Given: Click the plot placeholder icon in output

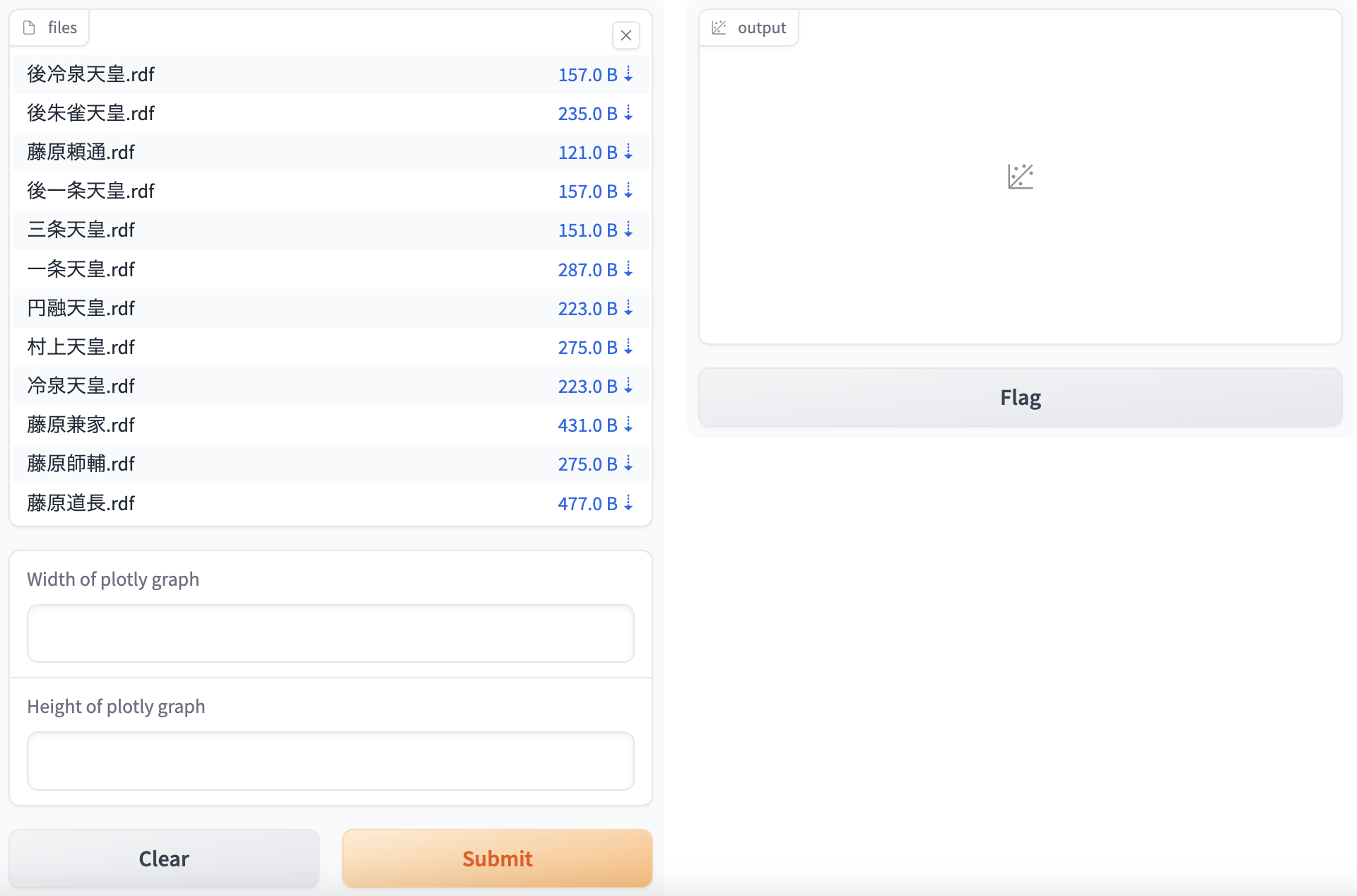Looking at the screenshot, I should (x=1020, y=177).
